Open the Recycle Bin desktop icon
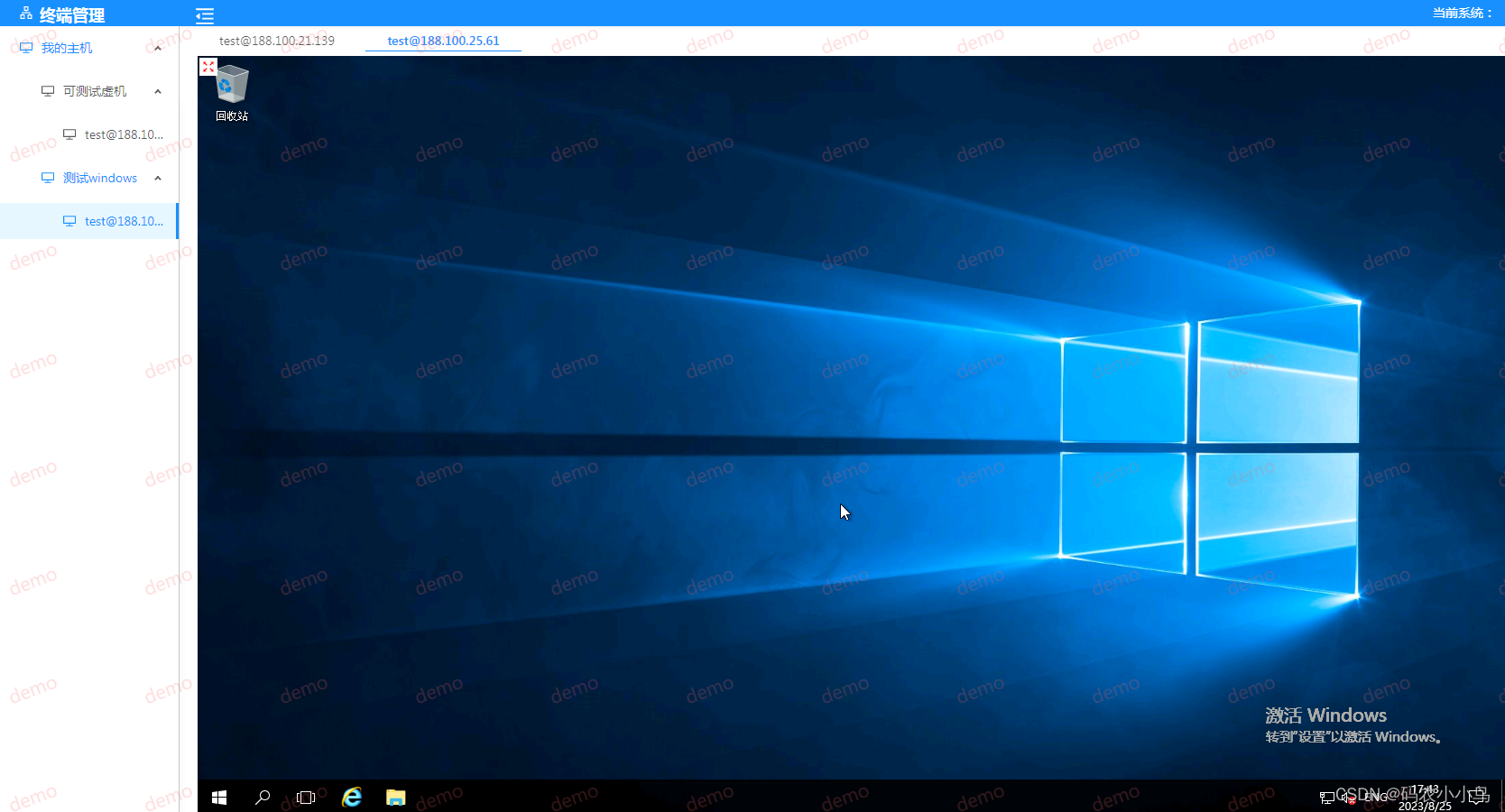This screenshot has width=1505, height=812. pos(232,93)
